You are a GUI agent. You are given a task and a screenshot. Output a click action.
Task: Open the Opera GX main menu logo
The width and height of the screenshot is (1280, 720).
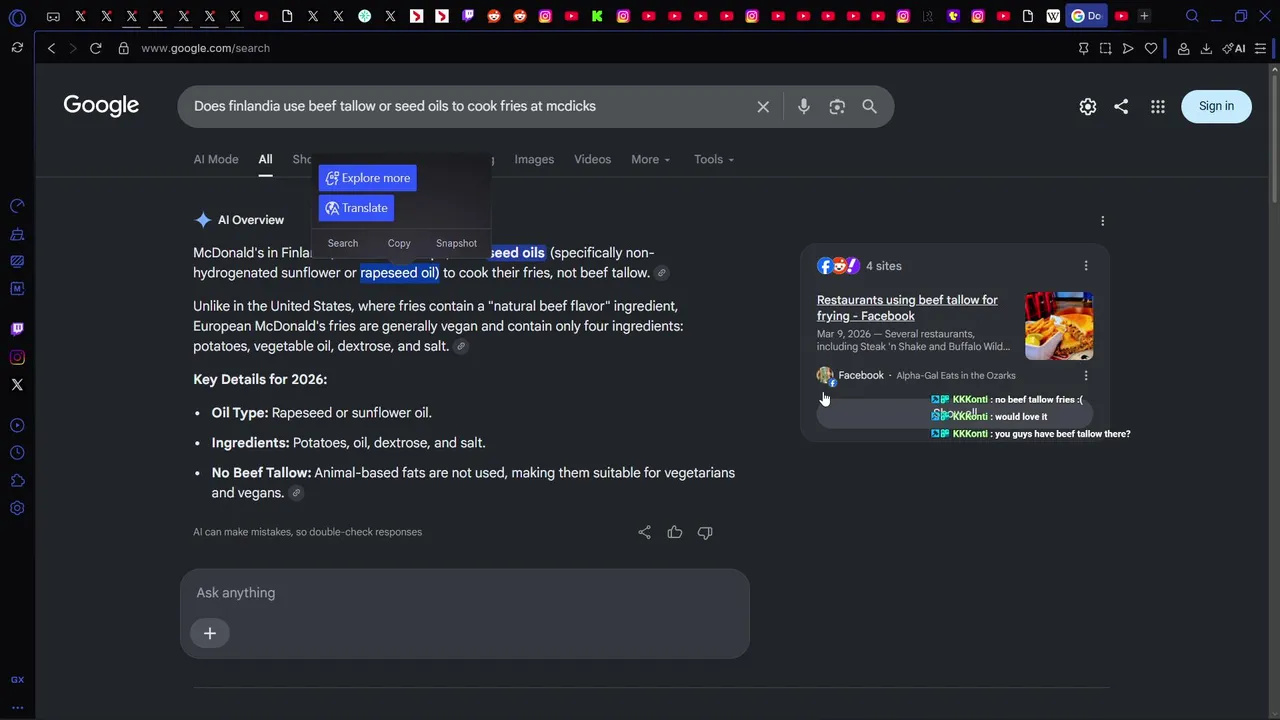[17, 17]
